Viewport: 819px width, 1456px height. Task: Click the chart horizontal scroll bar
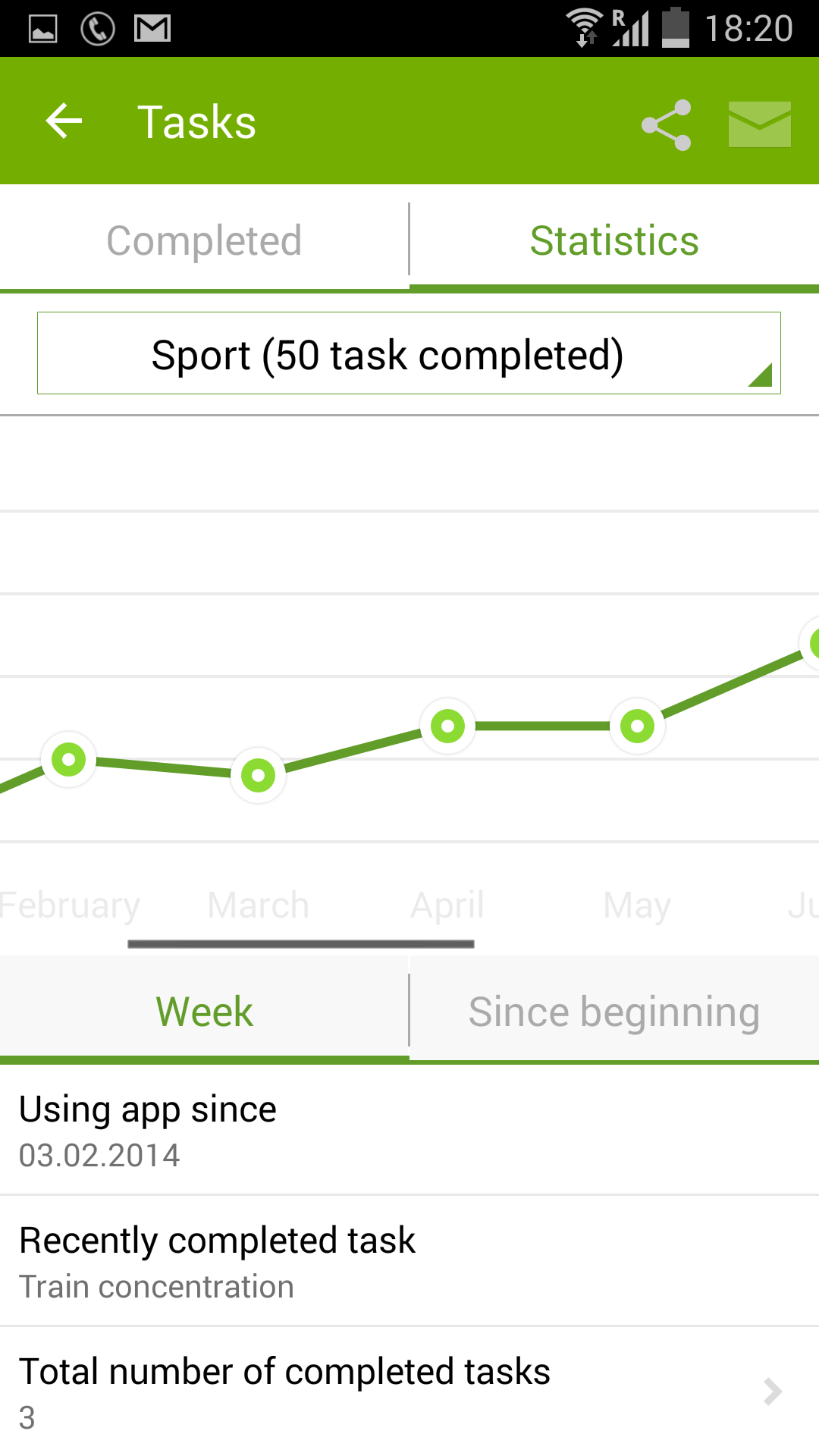pos(301,944)
